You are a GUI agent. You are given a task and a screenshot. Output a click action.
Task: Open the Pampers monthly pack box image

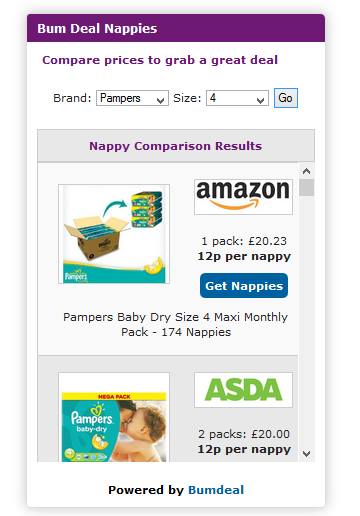click(x=114, y=234)
